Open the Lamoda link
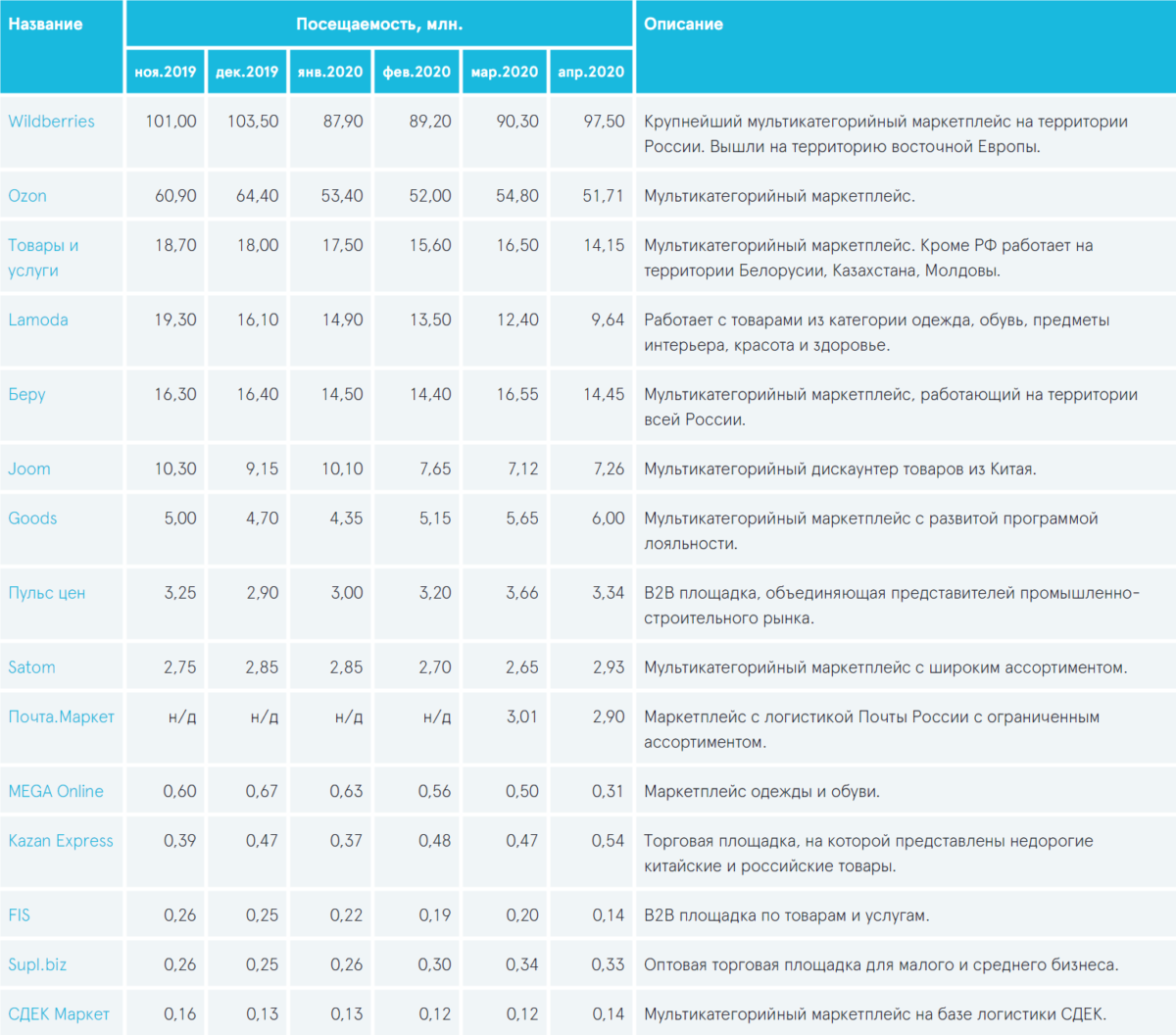Image resolution: width=1176 pixels, height=1035 pixels. [38, 320]
